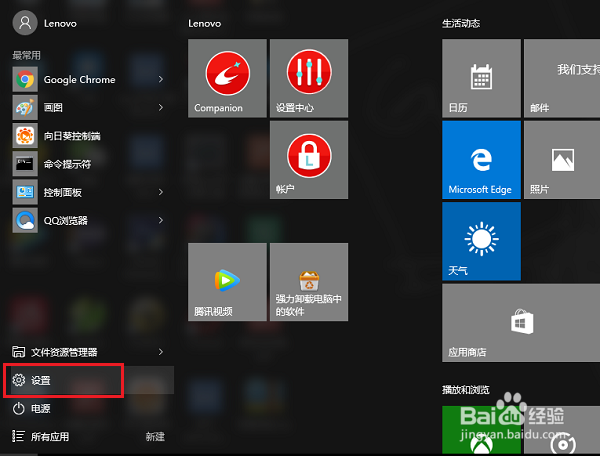600x456 pixels.
Task: Expand the 文件资源管理器 jump list arrow
Action: (x=161, y=352)
